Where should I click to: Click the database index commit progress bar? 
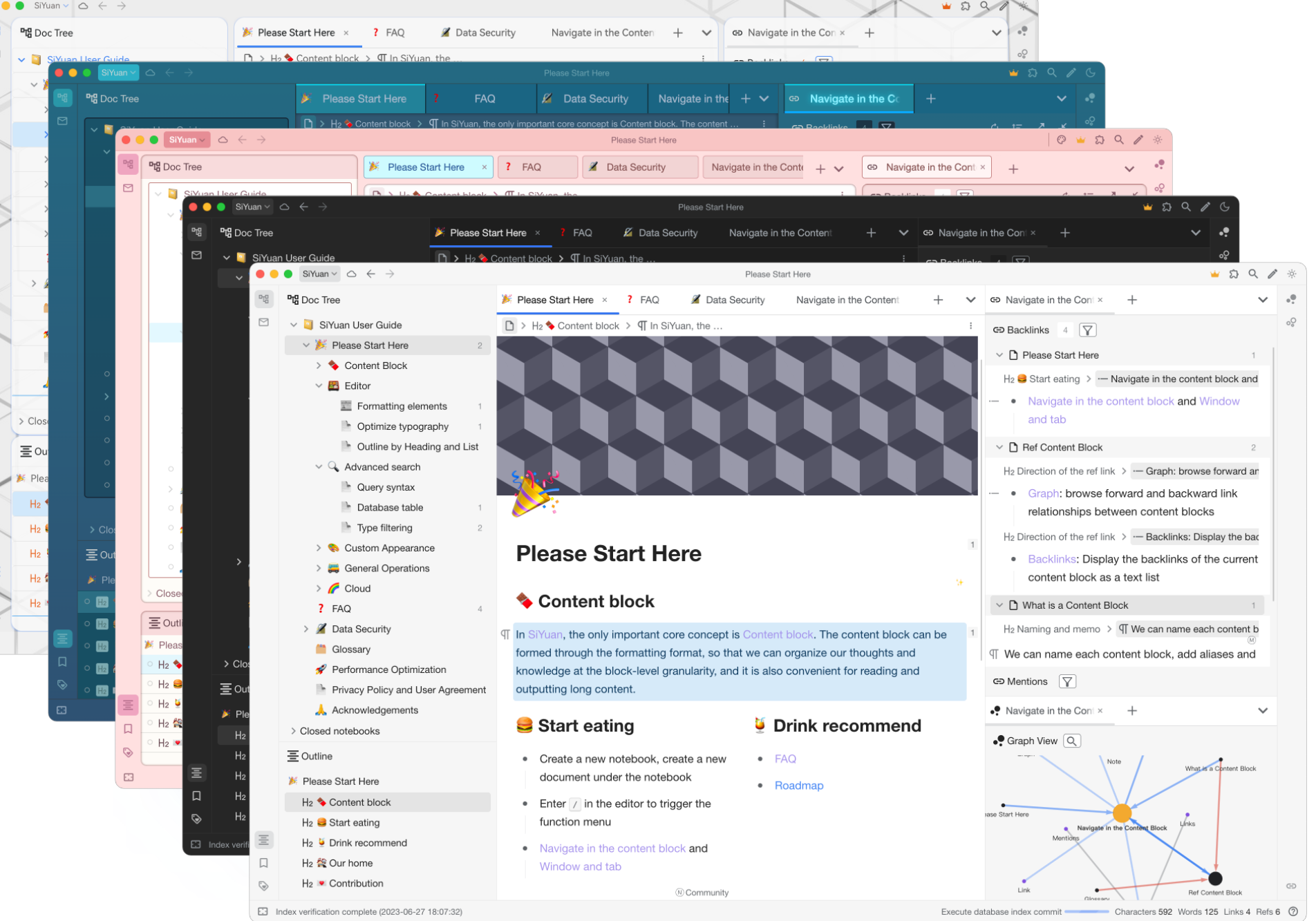[x=1087, y=912]
